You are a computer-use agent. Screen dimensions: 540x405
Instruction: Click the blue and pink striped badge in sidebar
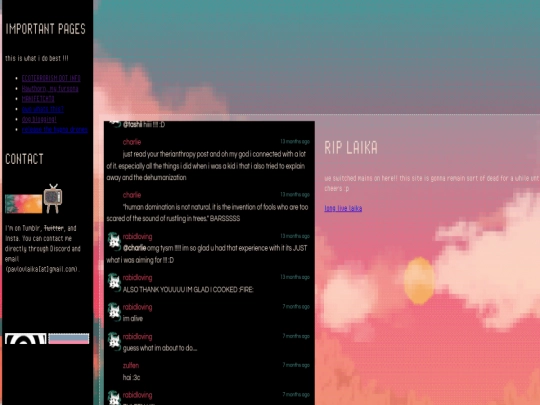point(69,339)
